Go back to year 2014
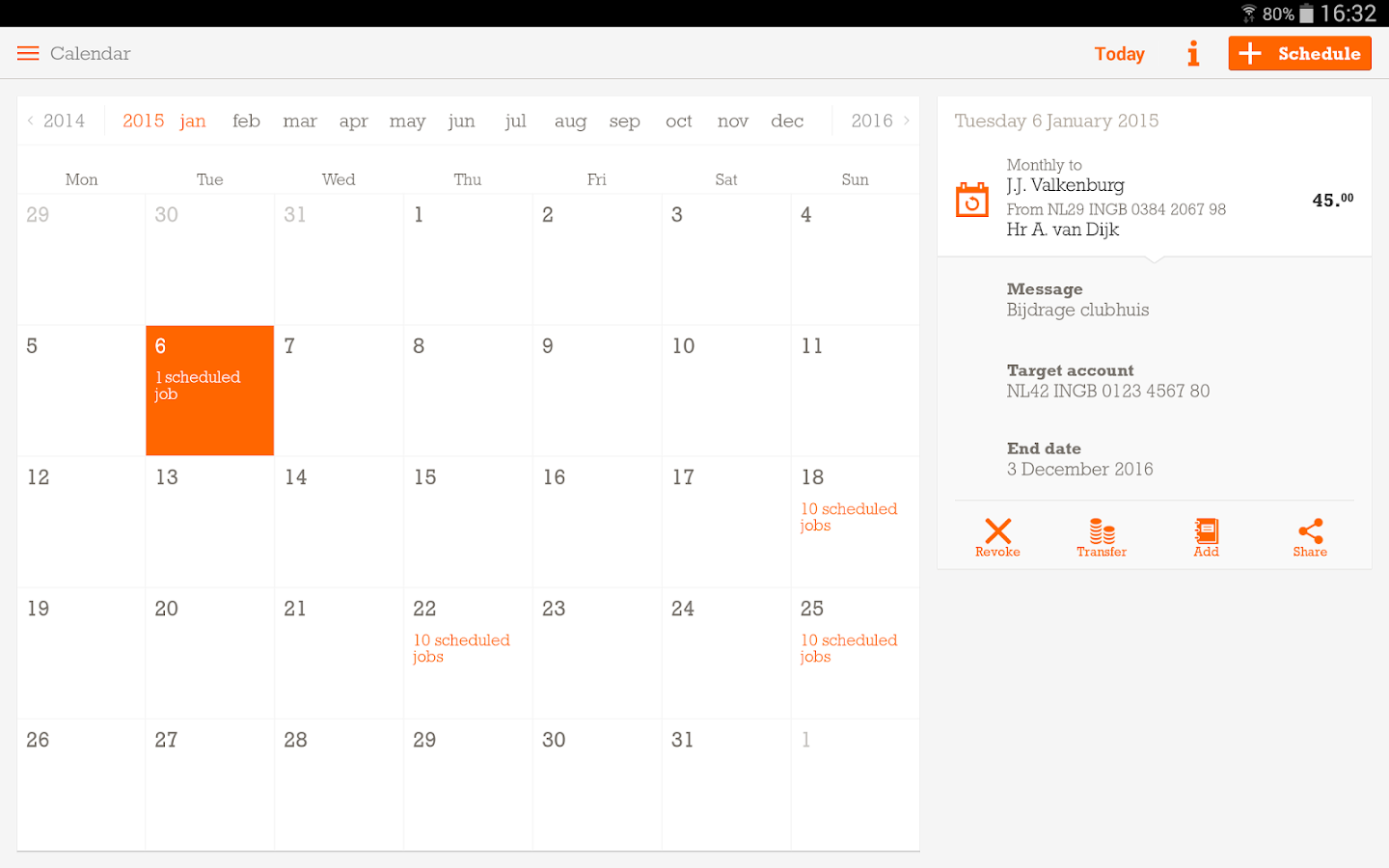1389x868 pixels. point(56,121)
